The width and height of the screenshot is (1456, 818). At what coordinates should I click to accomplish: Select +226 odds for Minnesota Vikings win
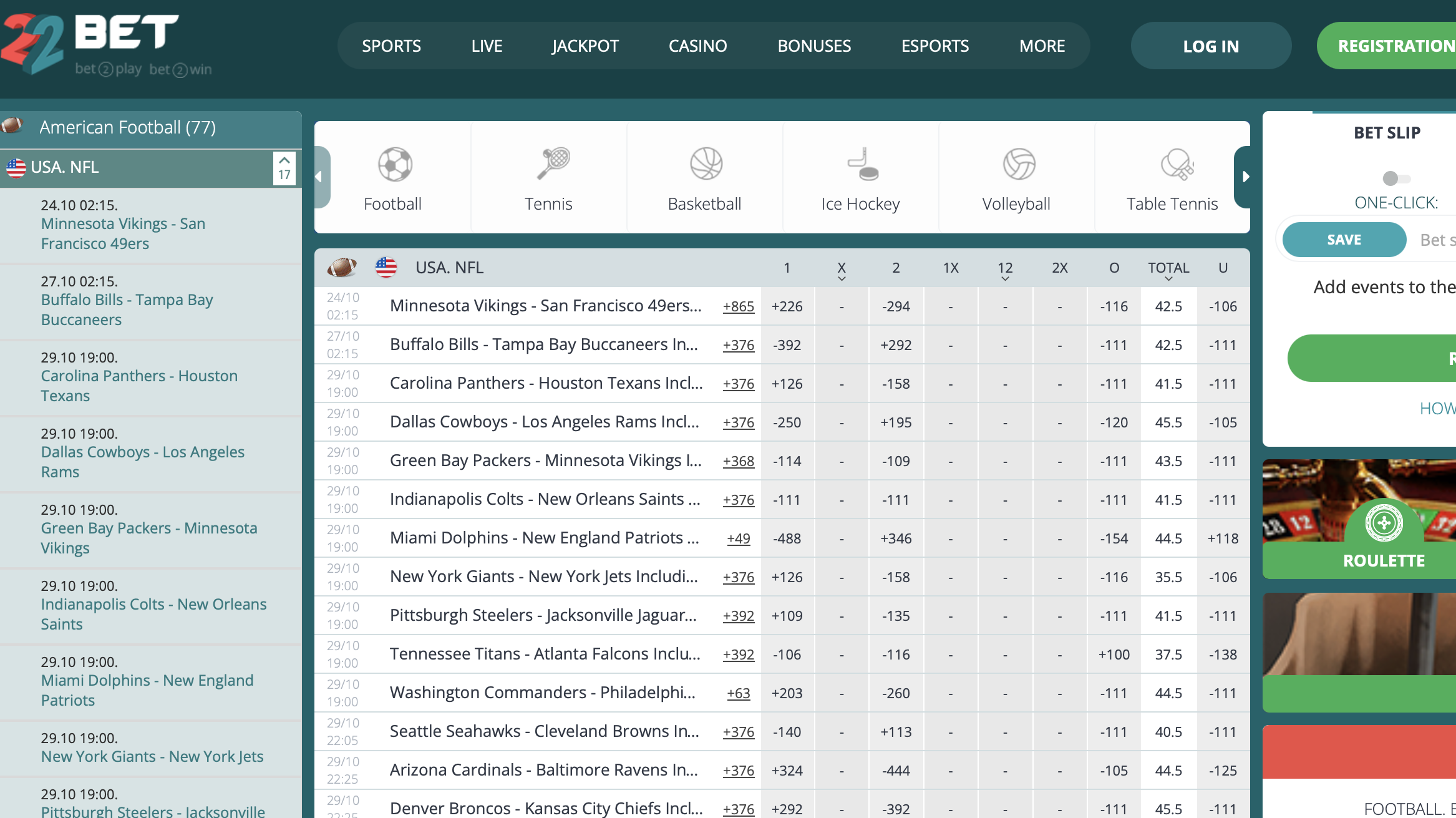pyautogui.click(x=787, y=306)
